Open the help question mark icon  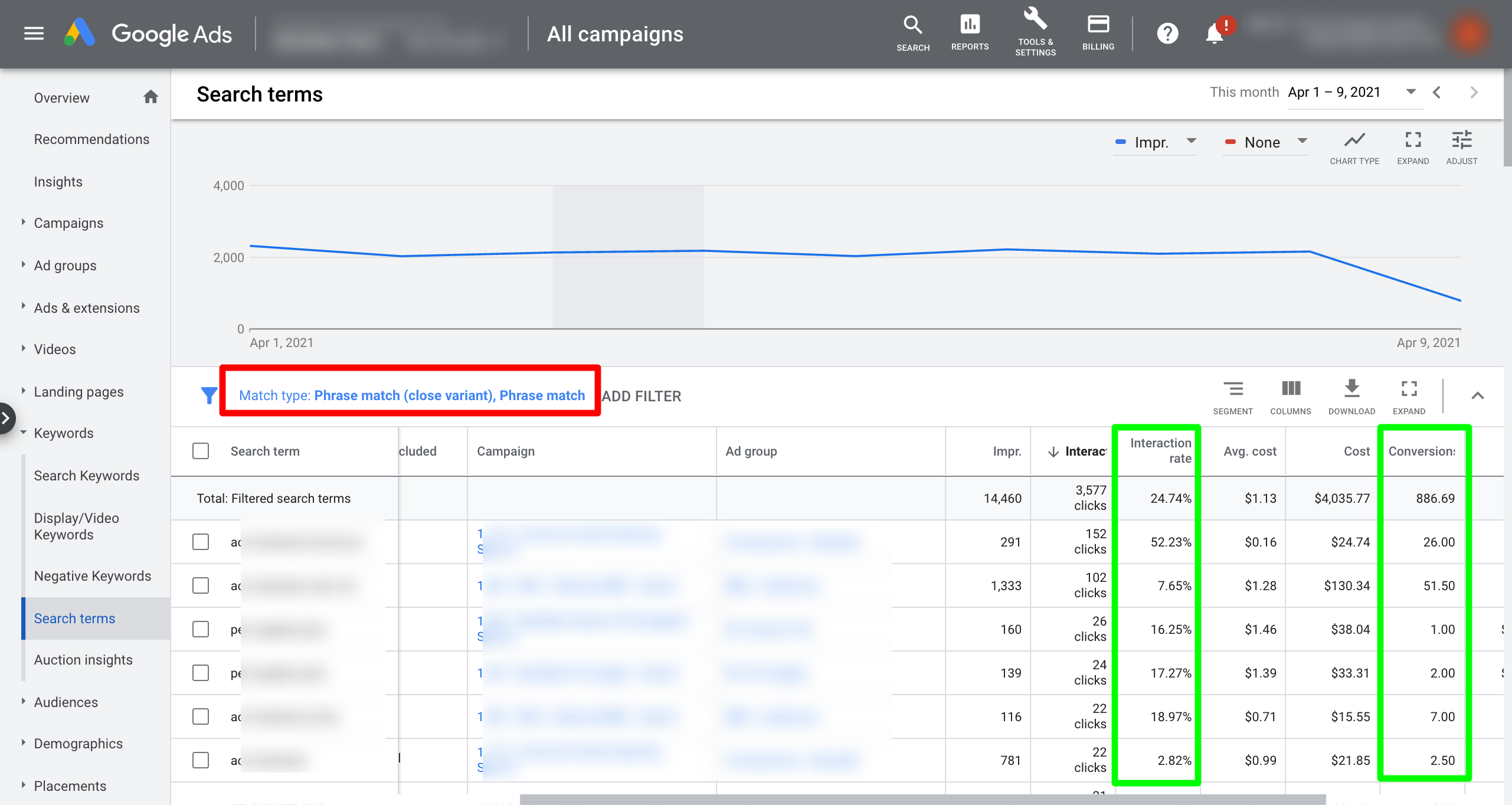tap(1167, 34)
